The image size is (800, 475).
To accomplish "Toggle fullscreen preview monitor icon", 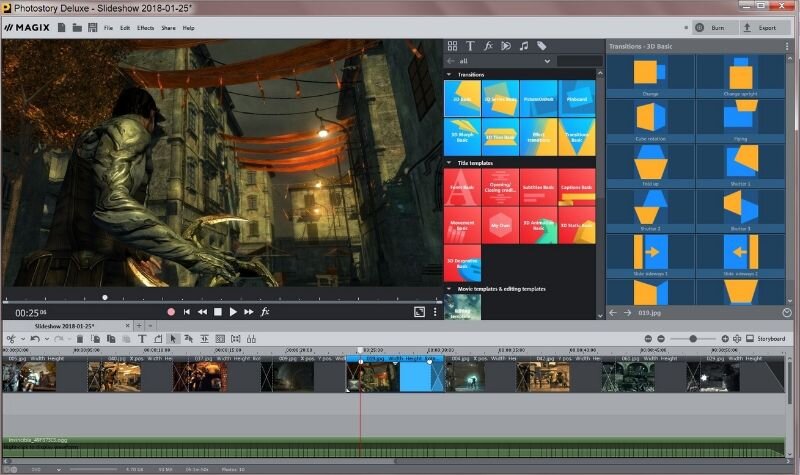I will (419, 312).
